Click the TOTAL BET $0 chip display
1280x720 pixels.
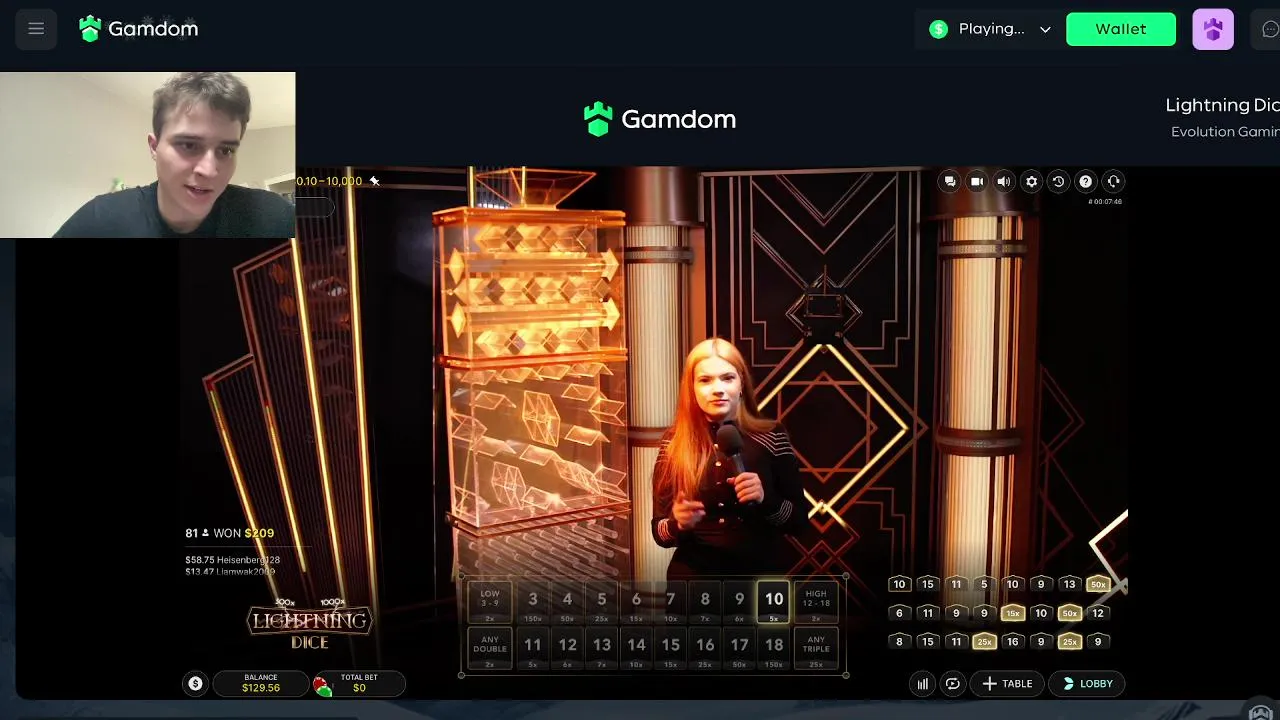coord(359,684)
